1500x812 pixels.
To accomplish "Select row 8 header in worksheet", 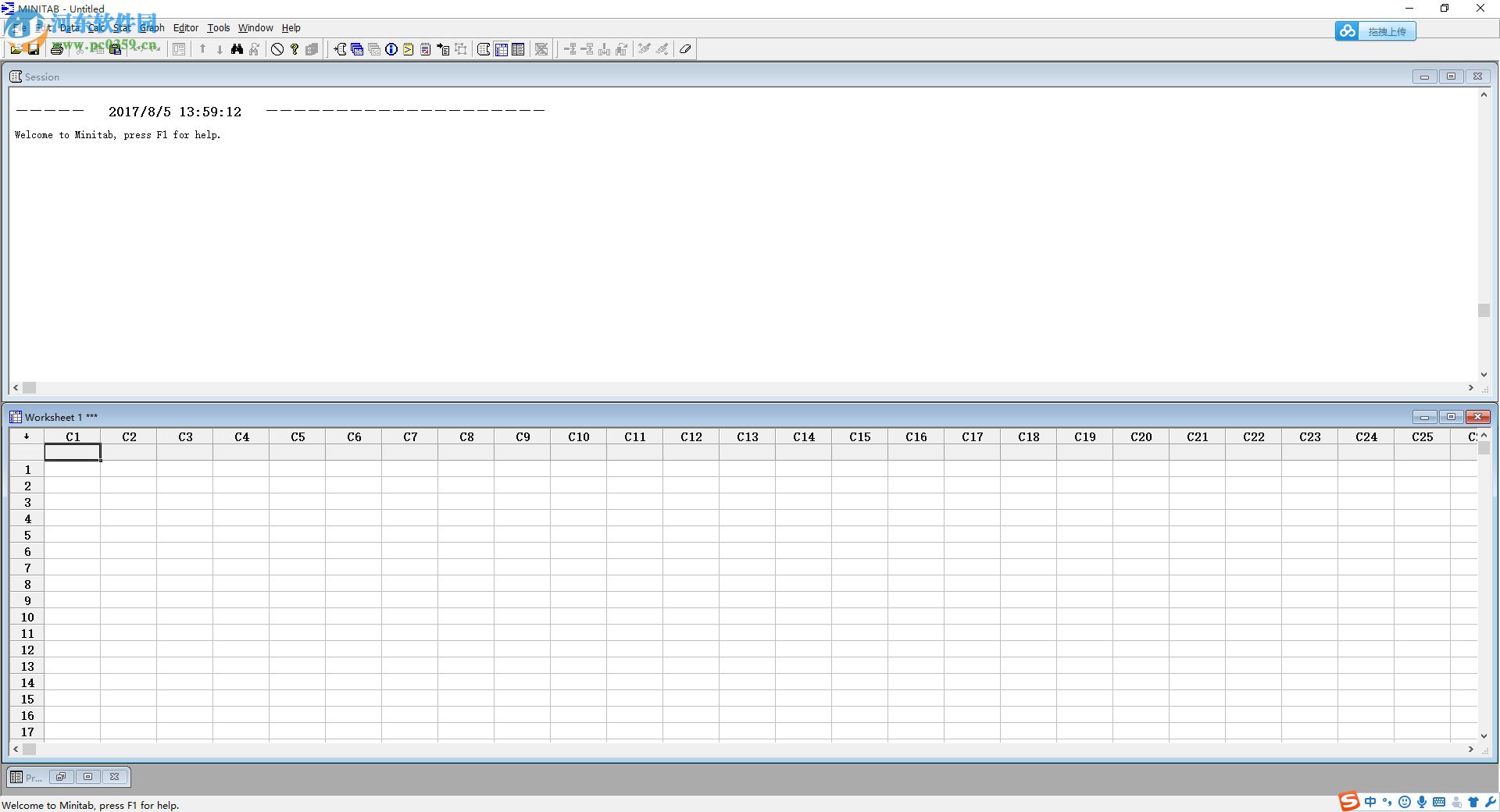I will [27, 584].
